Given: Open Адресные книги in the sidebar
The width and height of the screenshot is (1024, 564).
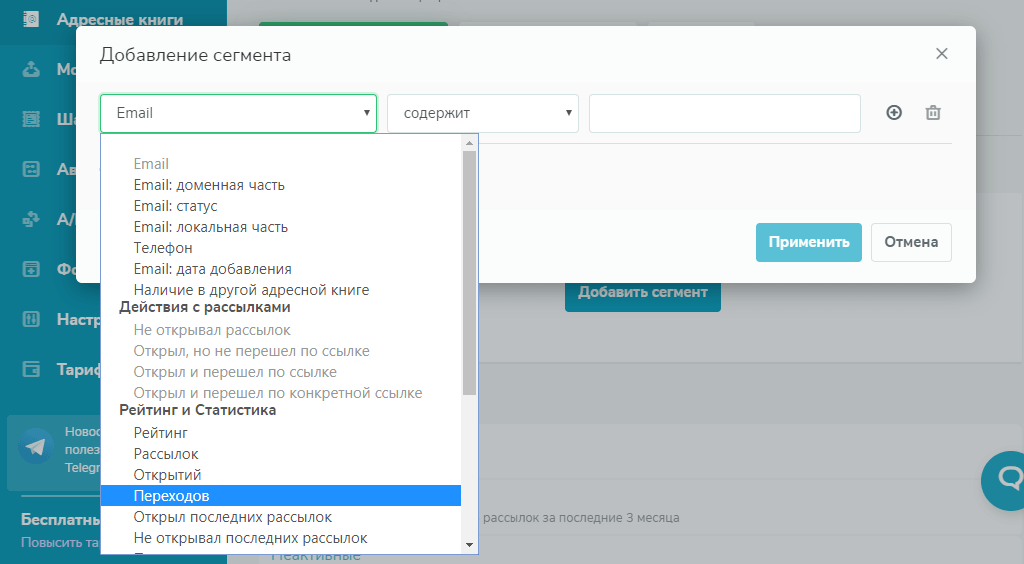Looking at the screenshot, I should [120, 20].
